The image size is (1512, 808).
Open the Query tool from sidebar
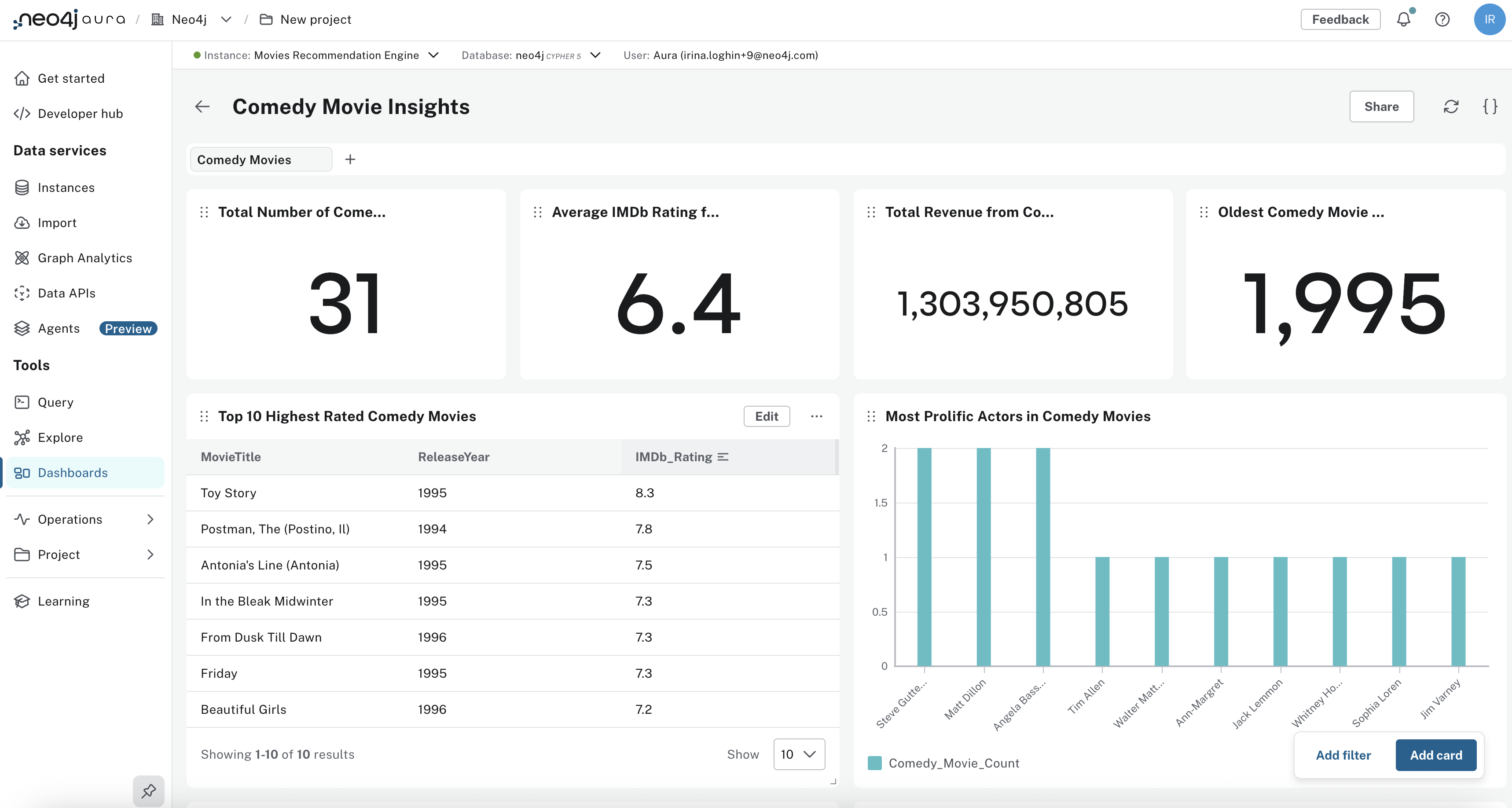pos(56,402)
